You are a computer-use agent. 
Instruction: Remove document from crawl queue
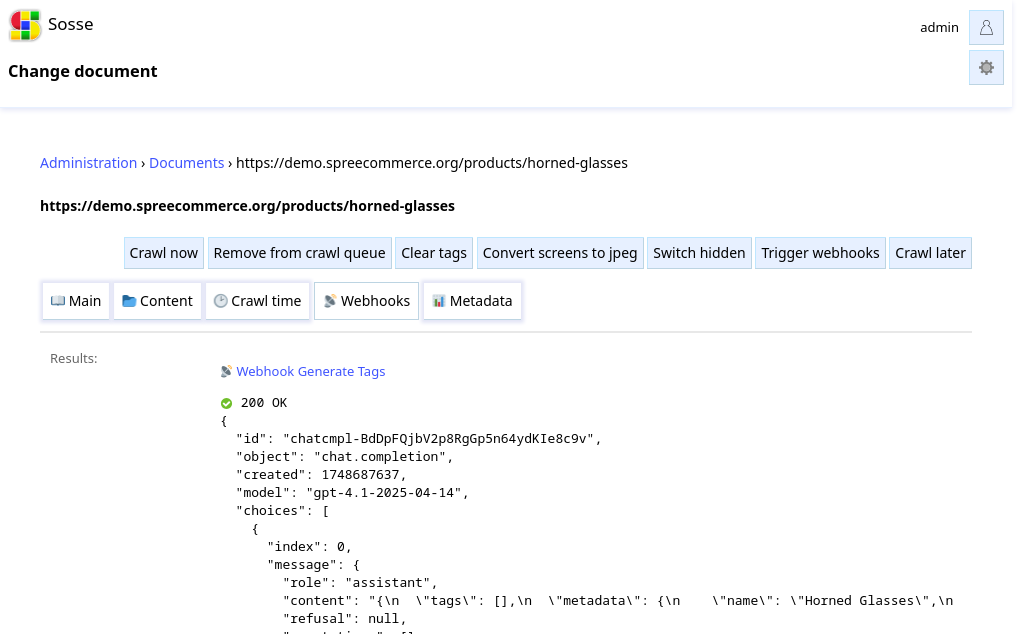300,253
